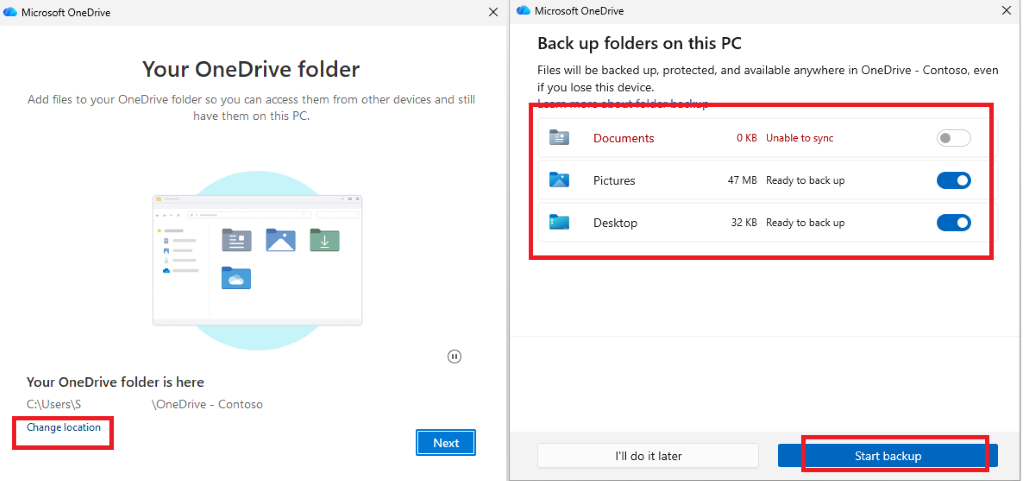Click the 'Your OneDrive folder' heading
Viewport: 1024px width, 481px height.
click(251, 69)
